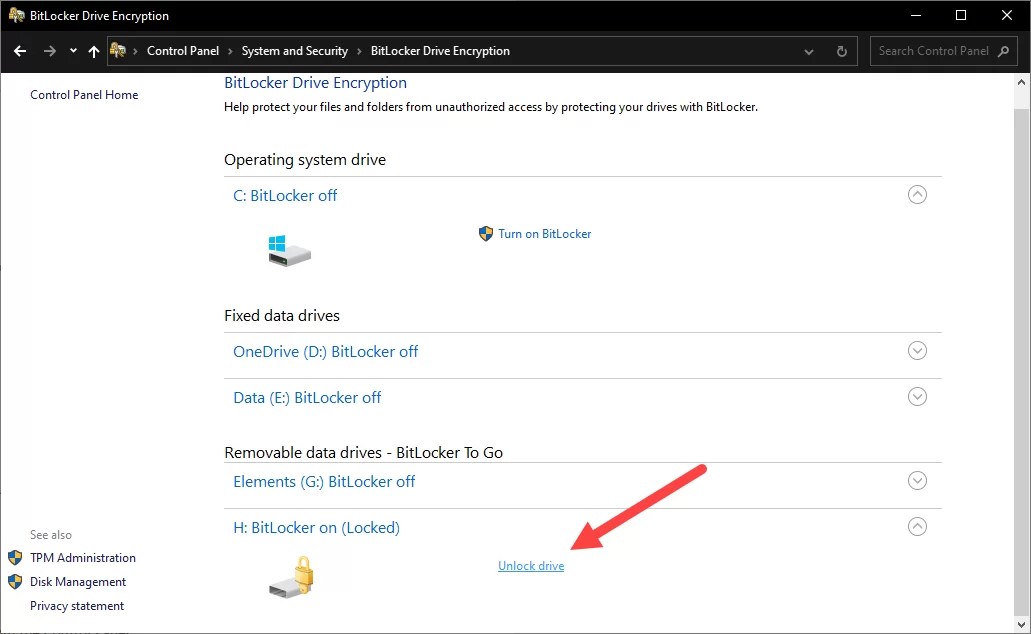Click the back navigation arrow
The height and width of the screenshot is (634, 1031).
point(20,51)
